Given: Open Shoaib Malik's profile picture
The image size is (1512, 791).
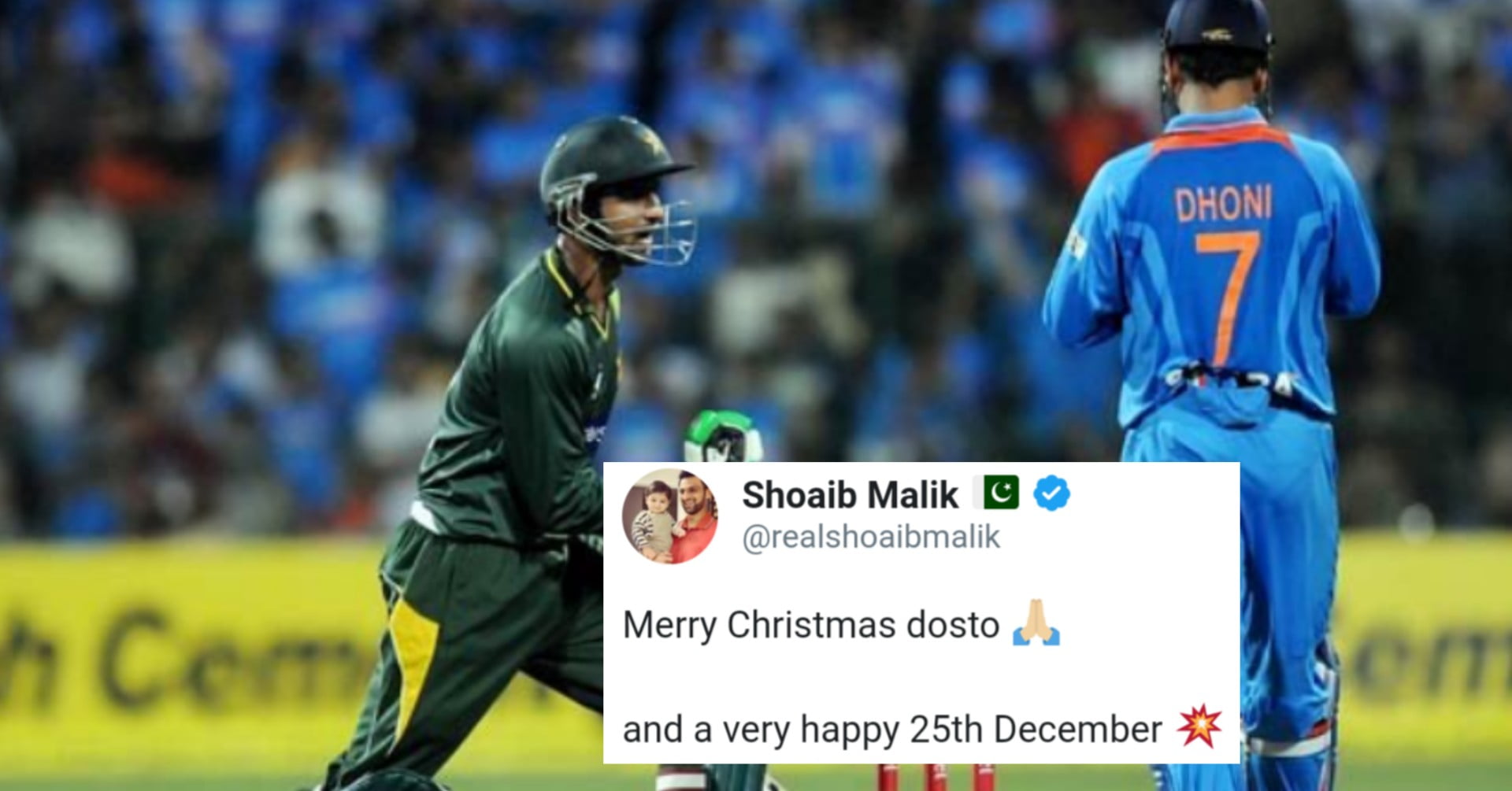Looking at the screenshot, I should click(x=670, y=516).
